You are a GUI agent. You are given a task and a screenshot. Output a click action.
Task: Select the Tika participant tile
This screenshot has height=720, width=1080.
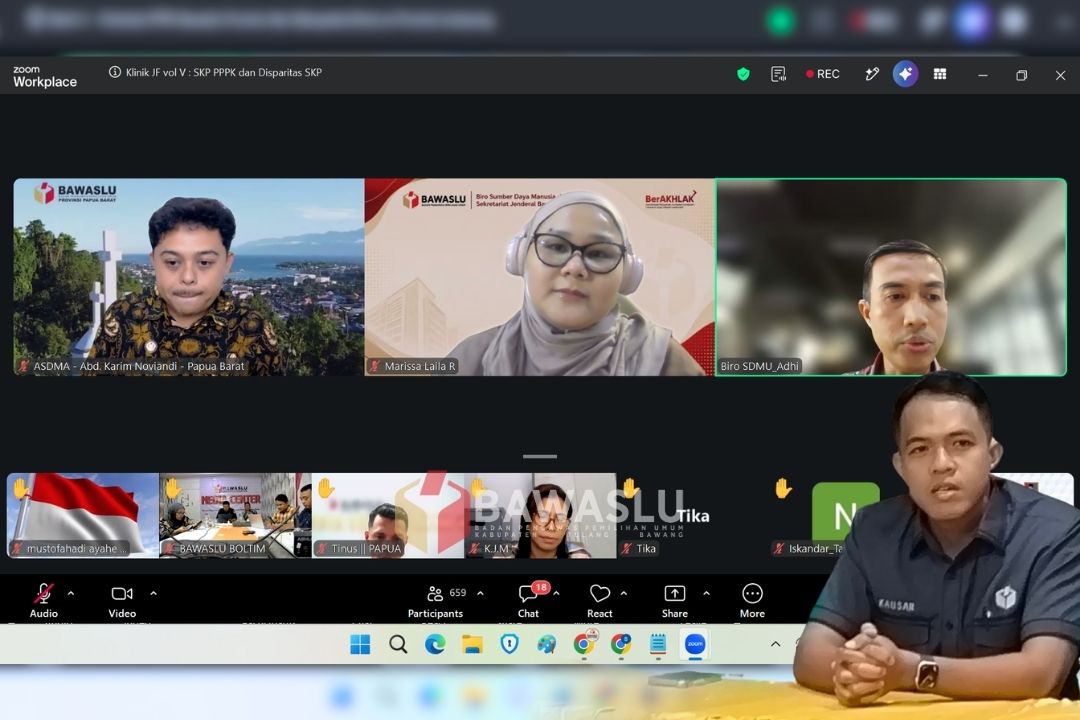coord(693,515)
